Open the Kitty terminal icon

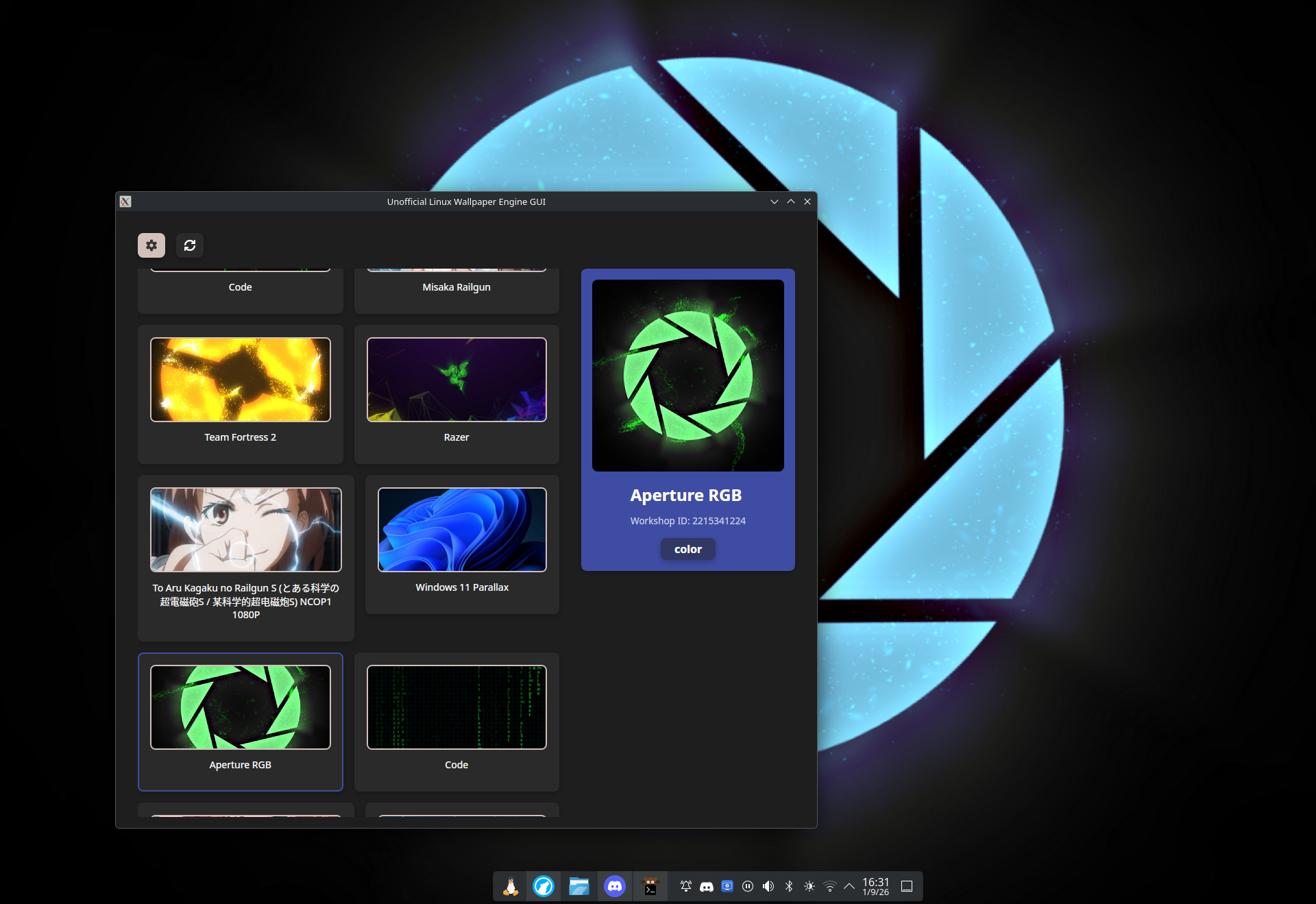[650, 886]
